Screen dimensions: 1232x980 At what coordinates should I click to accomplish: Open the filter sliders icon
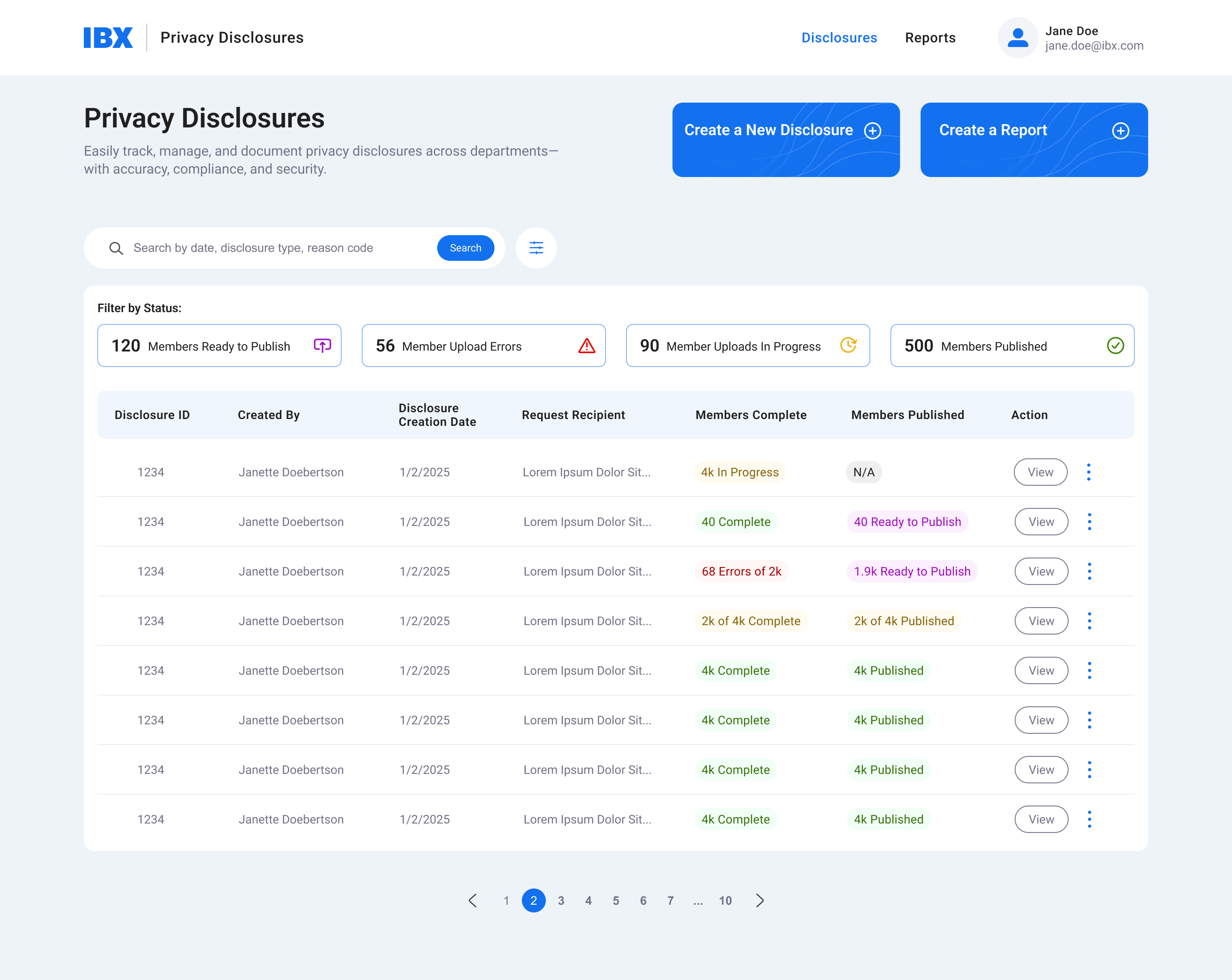(x=536, y=248)
